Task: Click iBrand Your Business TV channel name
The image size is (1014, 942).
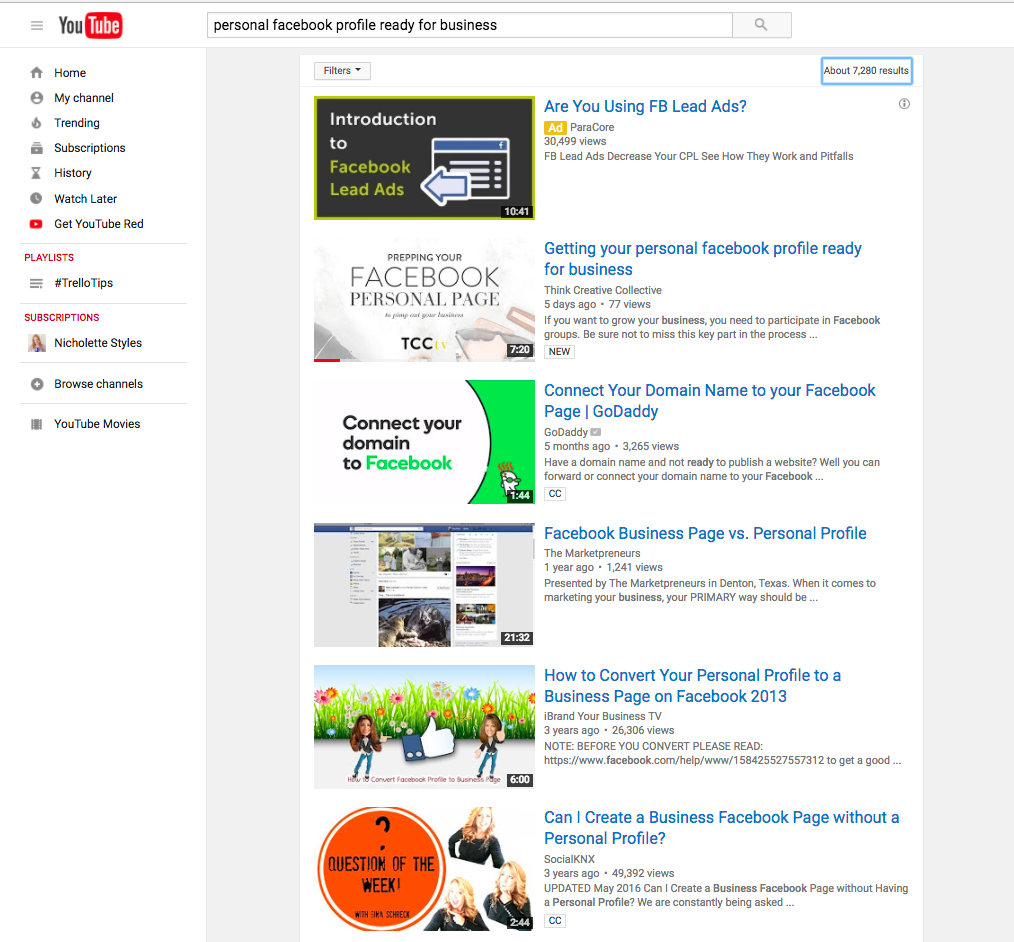Action: (x=603, y=716)
